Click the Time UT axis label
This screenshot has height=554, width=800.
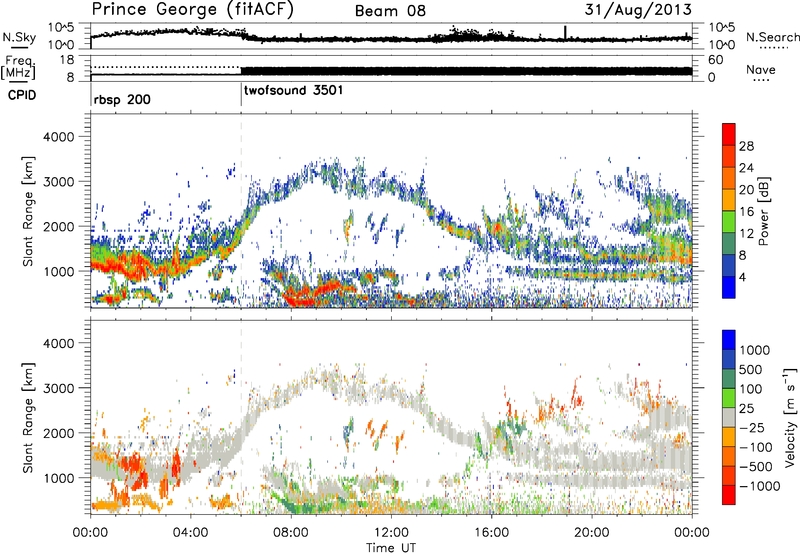pos(391,548)
